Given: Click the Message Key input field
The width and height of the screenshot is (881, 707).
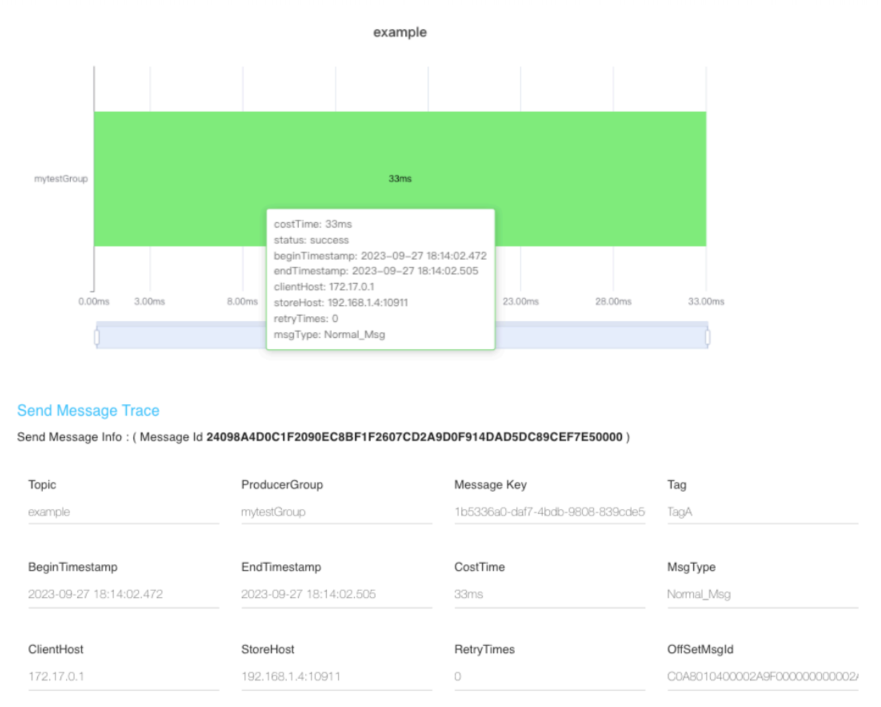Looking at the screenshot, I should point(549,512).
